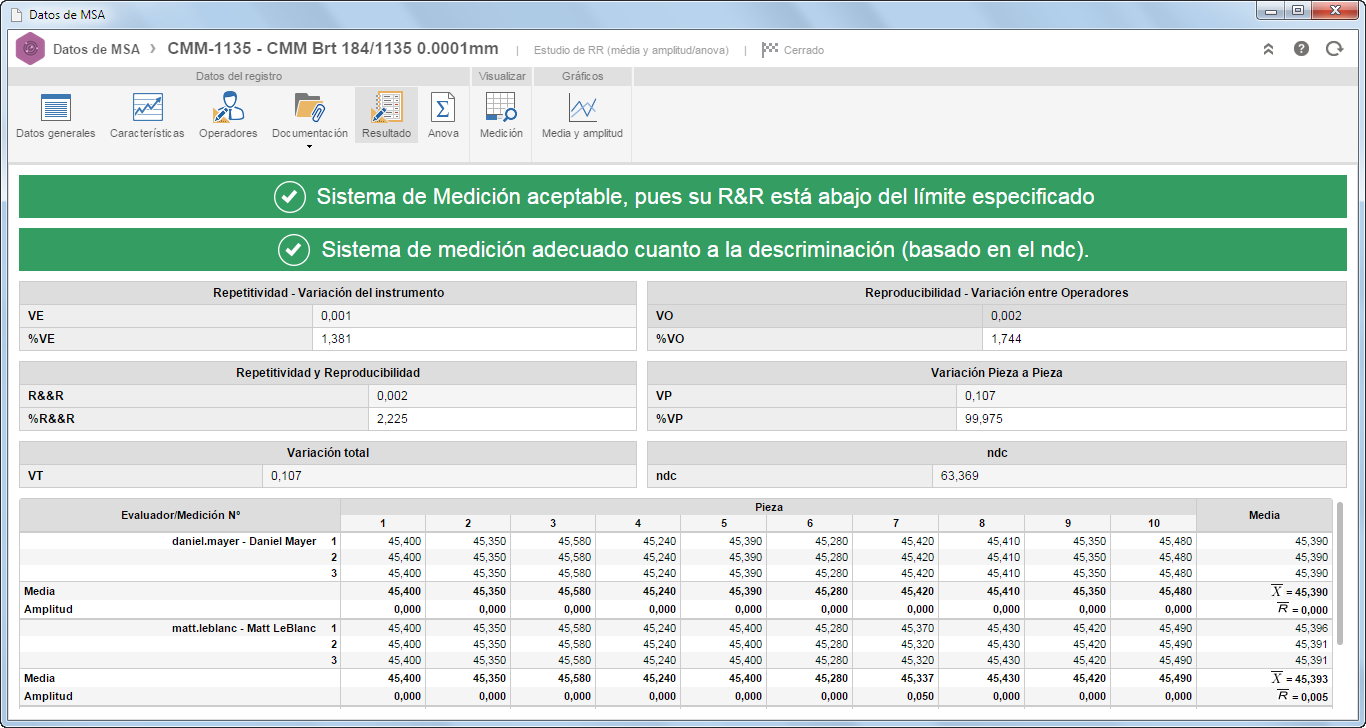Select the Visualizar group label
The height and width of the screenshot is (728, 1366).
click(502, 76)
